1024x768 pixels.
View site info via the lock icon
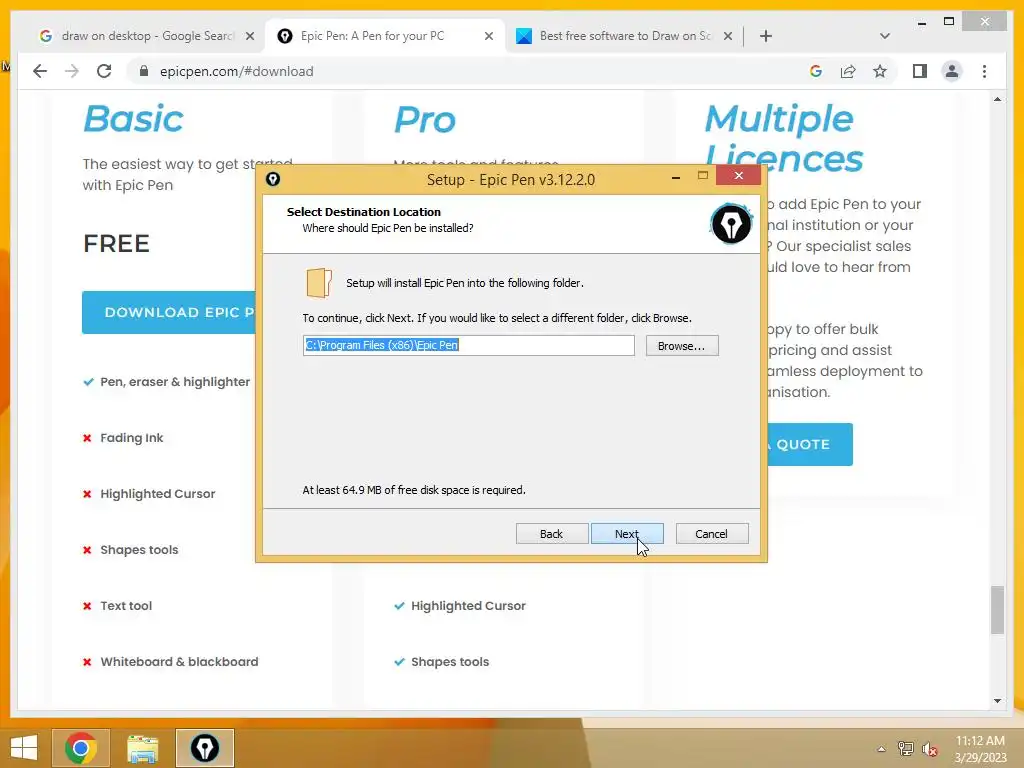coord(144,71)
